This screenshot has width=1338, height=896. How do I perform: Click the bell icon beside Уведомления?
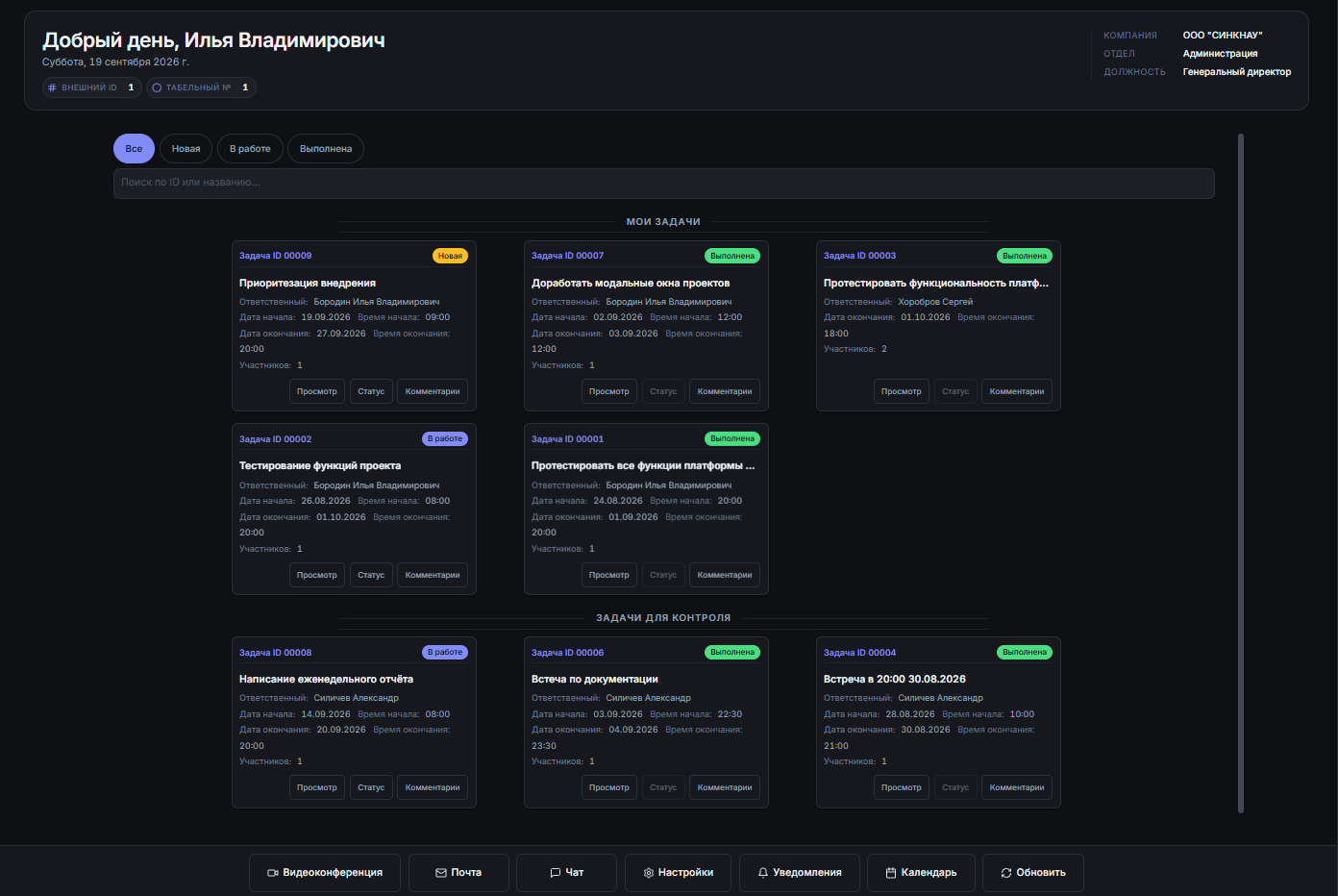click(763, 873)
